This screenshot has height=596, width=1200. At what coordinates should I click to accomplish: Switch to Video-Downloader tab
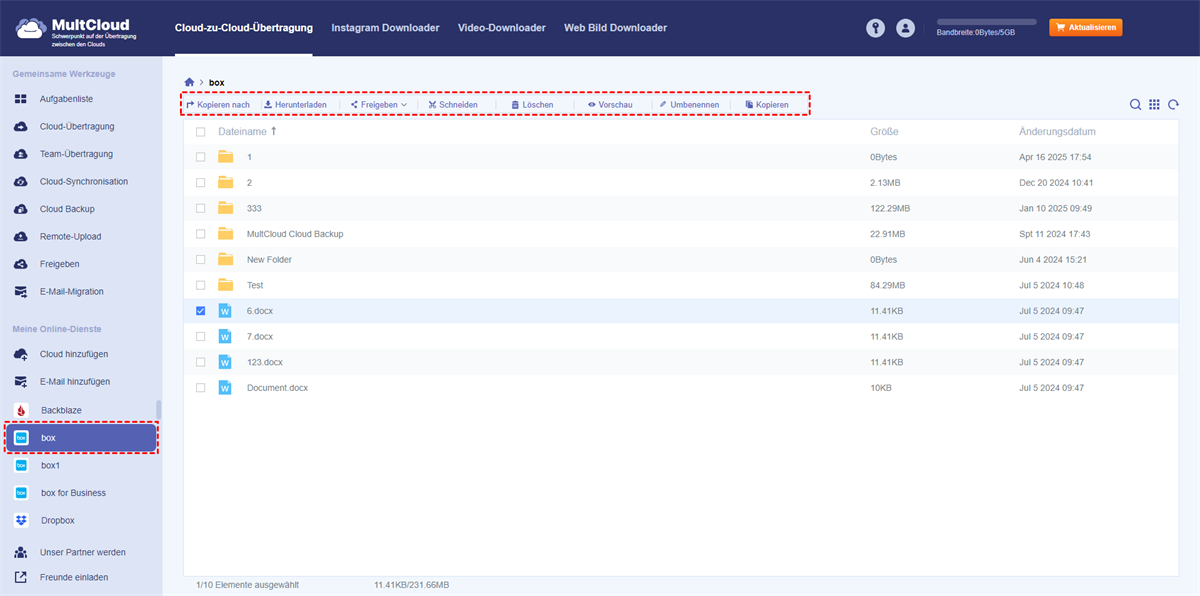(502, 28)
